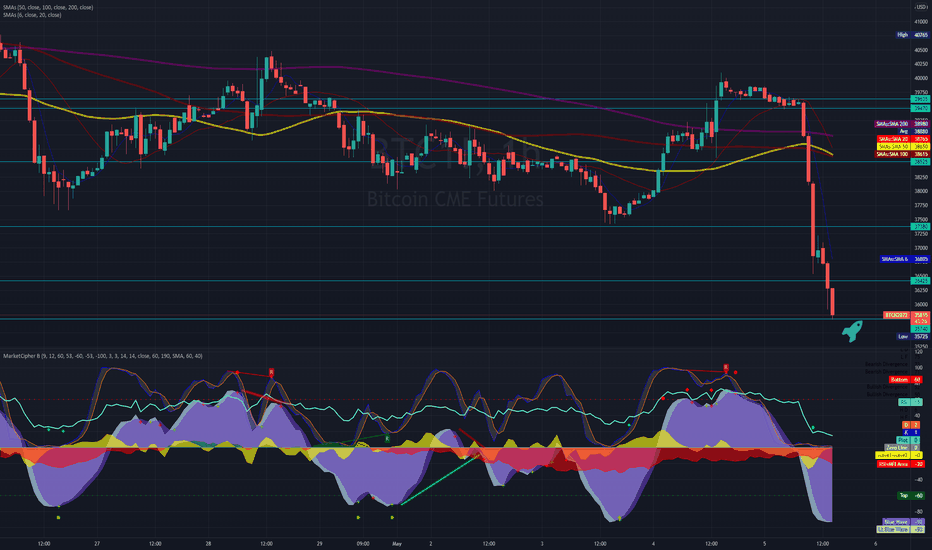Click the Avg price label on the axis

(912, 131)
